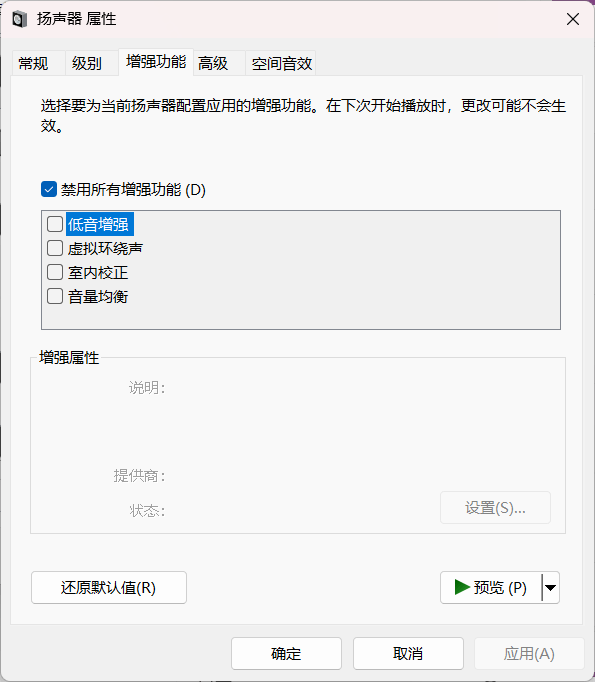The height and width of the screenshot is (682, 595).
Task: Close the 扬声器 属性 dialog
Action: tap(573, 19)
